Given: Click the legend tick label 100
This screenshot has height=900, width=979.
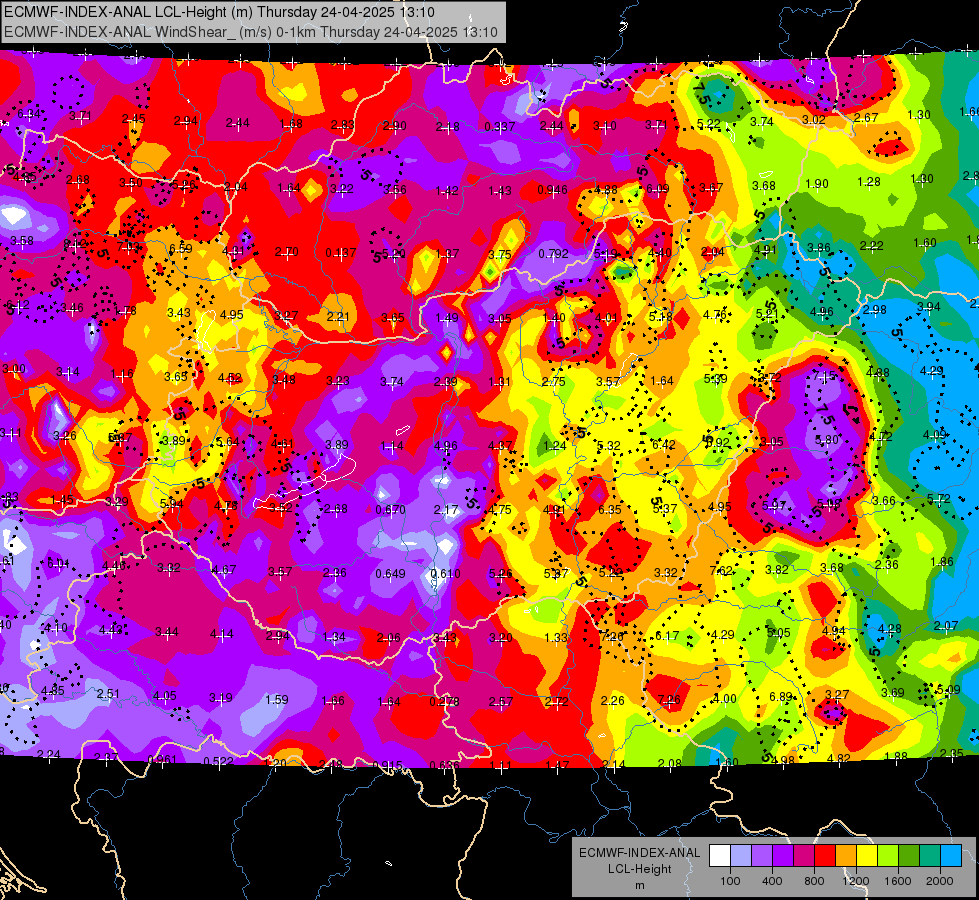Looking at the screenshot, I should pos(730,881).
